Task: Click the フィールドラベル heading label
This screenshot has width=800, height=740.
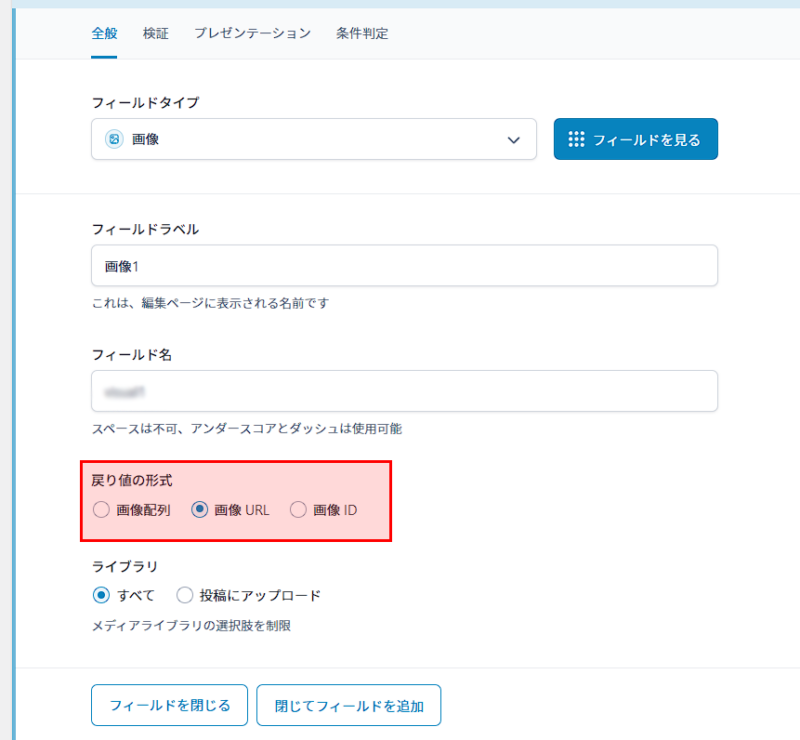Action: click(x=145, y=229)
